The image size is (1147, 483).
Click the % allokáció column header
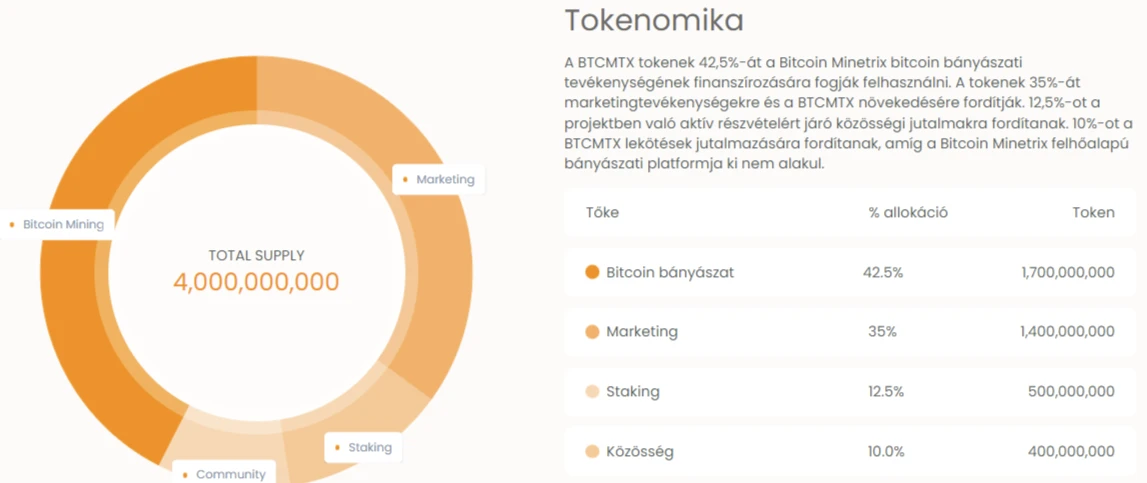click(x=908, y=213)
